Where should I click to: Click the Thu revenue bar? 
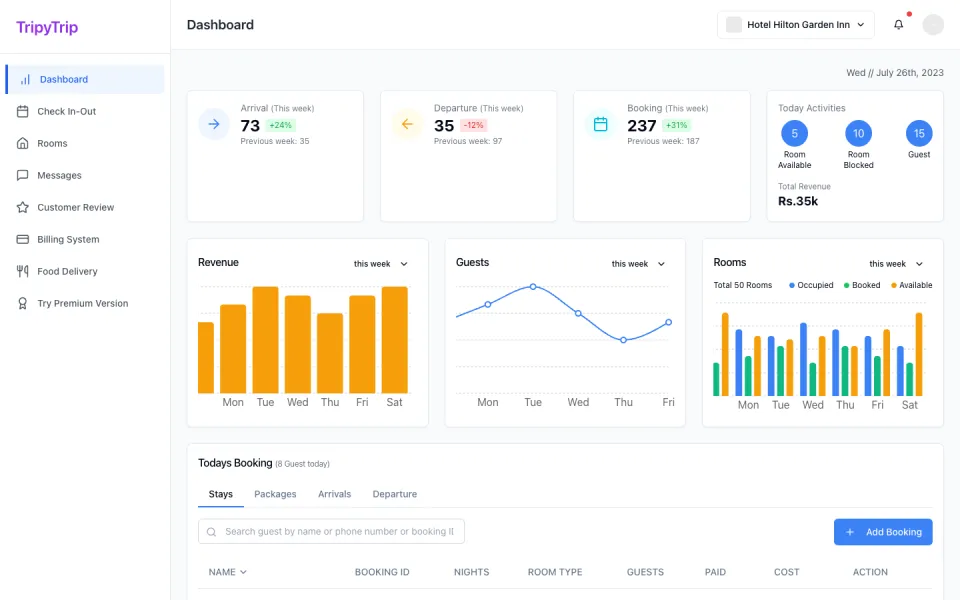click(330, 353)
